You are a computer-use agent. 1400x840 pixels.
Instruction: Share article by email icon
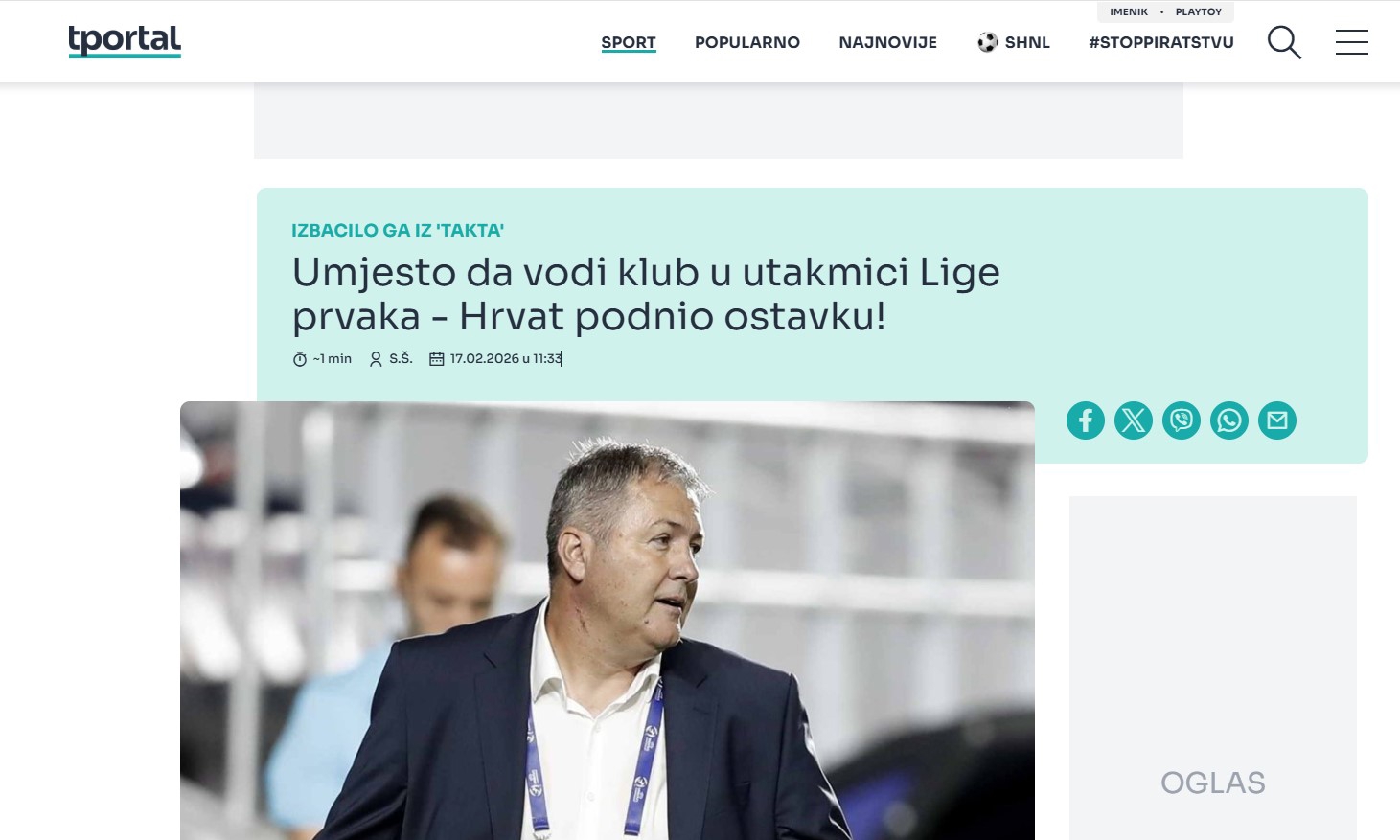coord(1277,420)
